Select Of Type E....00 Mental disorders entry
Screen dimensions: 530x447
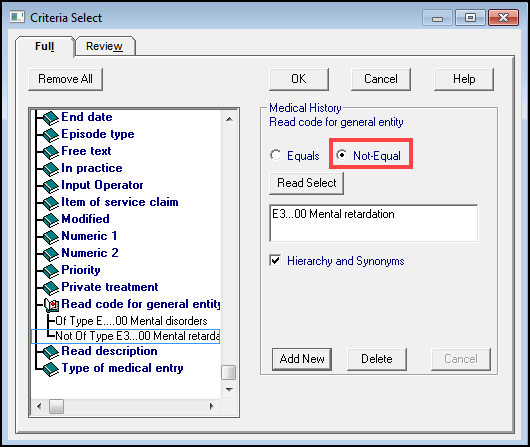coord(131,321)
